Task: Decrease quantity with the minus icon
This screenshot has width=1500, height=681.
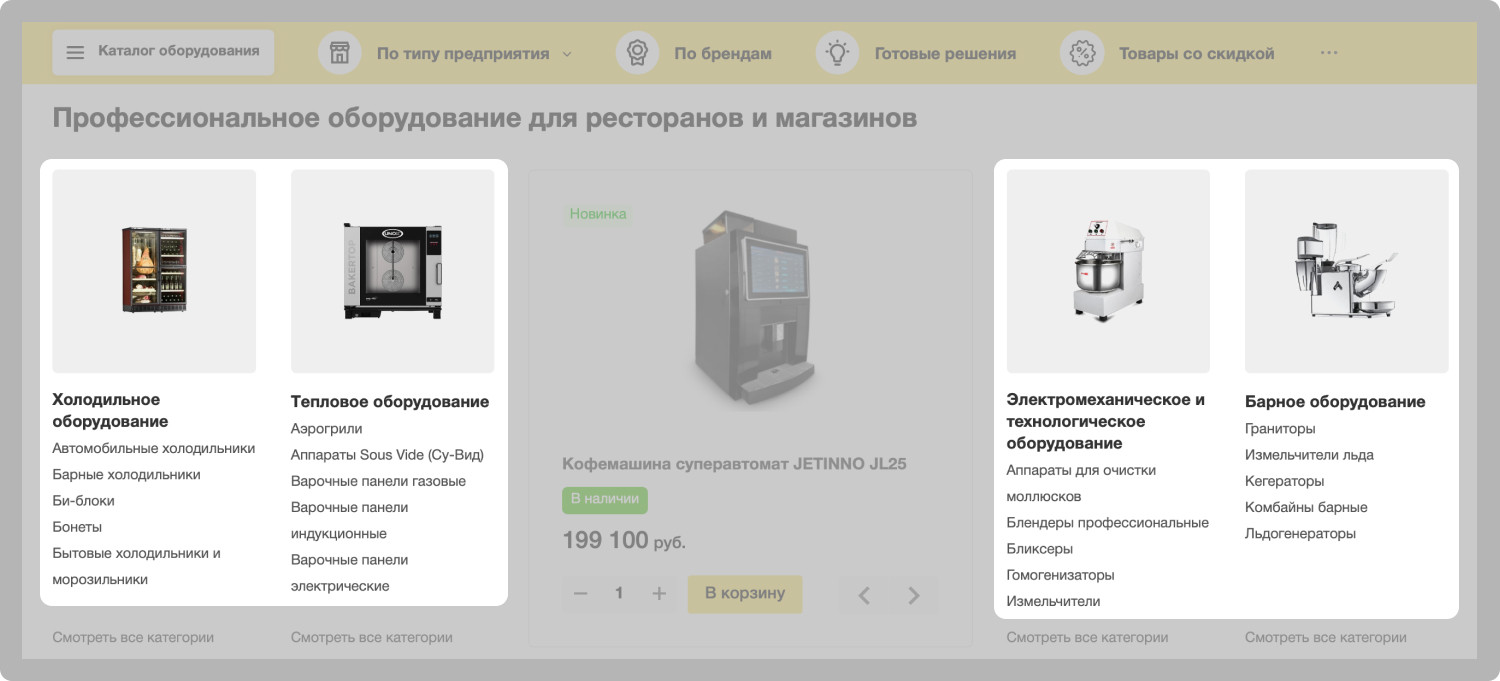Action: [580, 594]
